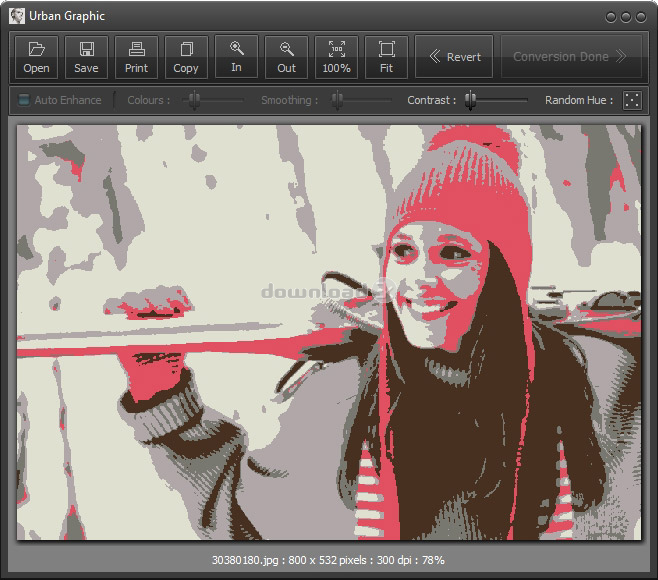Copy image to clipboard

coord(186,57)
